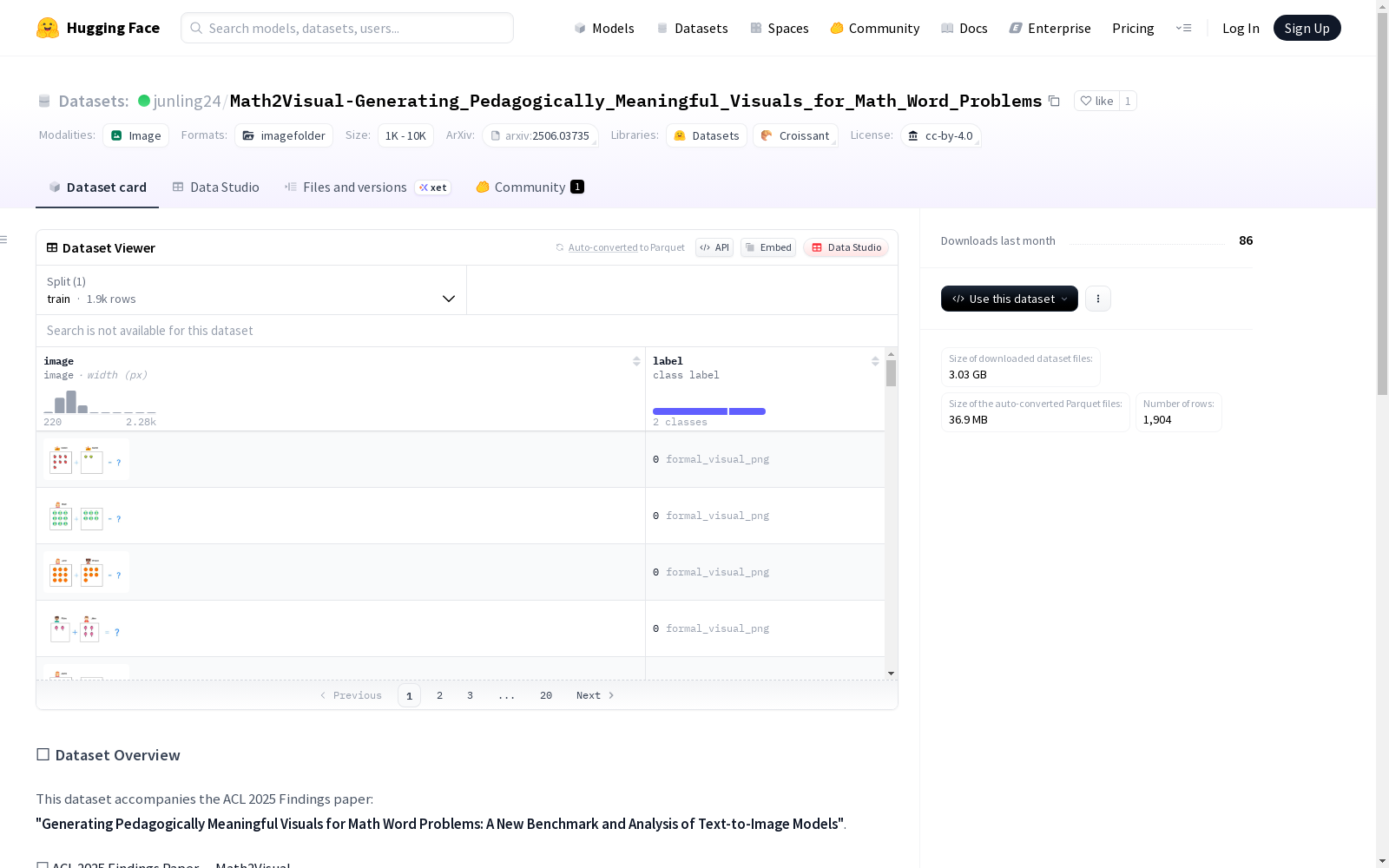Click the Log In link
The height and width of the screenshot is (868, 1389).
(x=1241, y=28)
